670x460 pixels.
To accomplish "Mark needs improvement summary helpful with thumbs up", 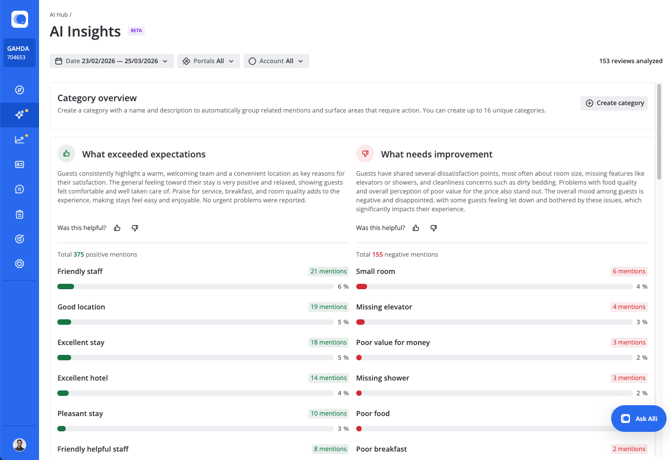I will point(416,228).
